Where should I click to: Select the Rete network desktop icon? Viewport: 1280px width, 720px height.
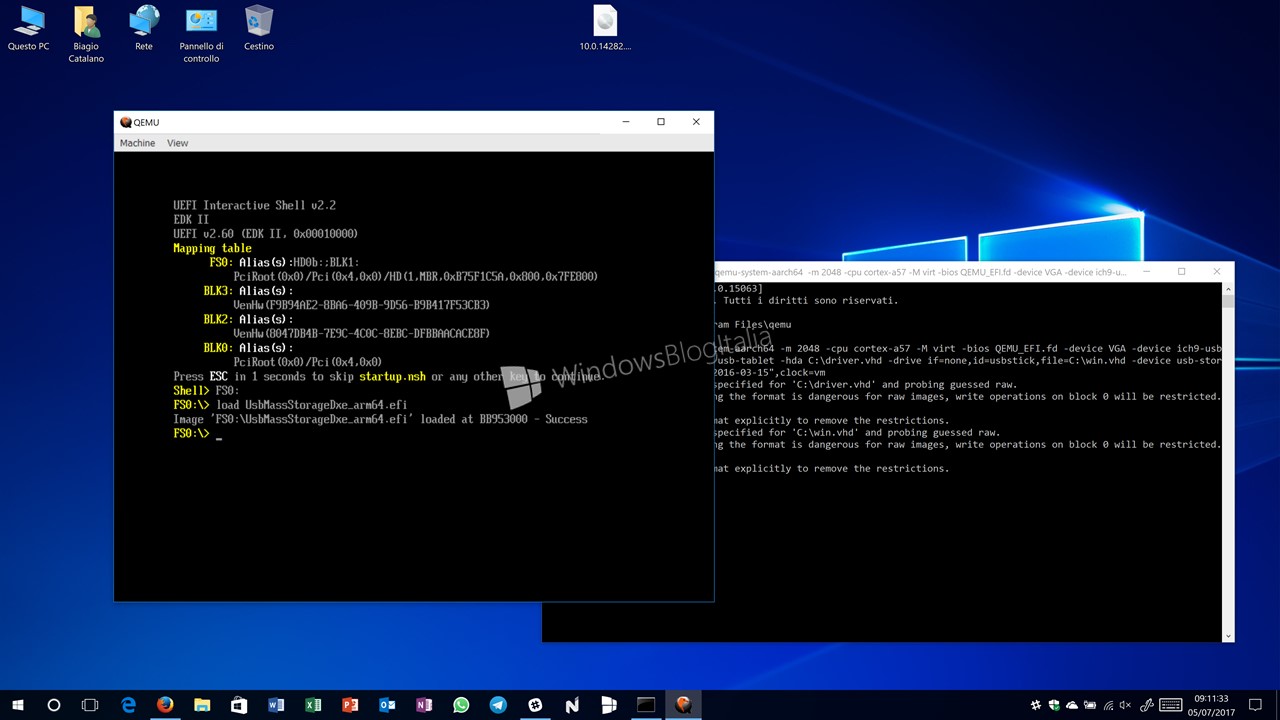[144, 28]
